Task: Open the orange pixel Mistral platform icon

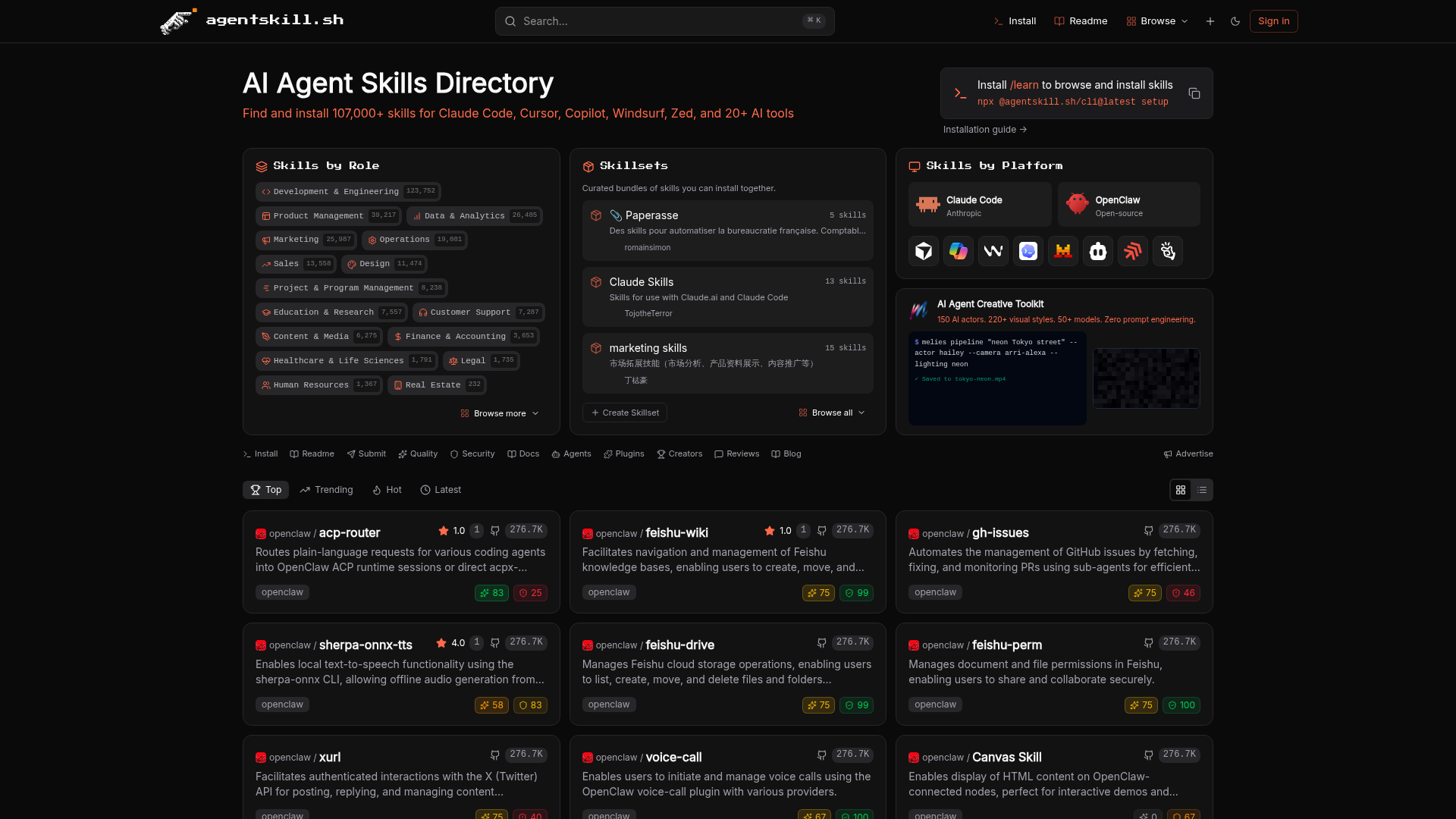Action: point(1062,251)
